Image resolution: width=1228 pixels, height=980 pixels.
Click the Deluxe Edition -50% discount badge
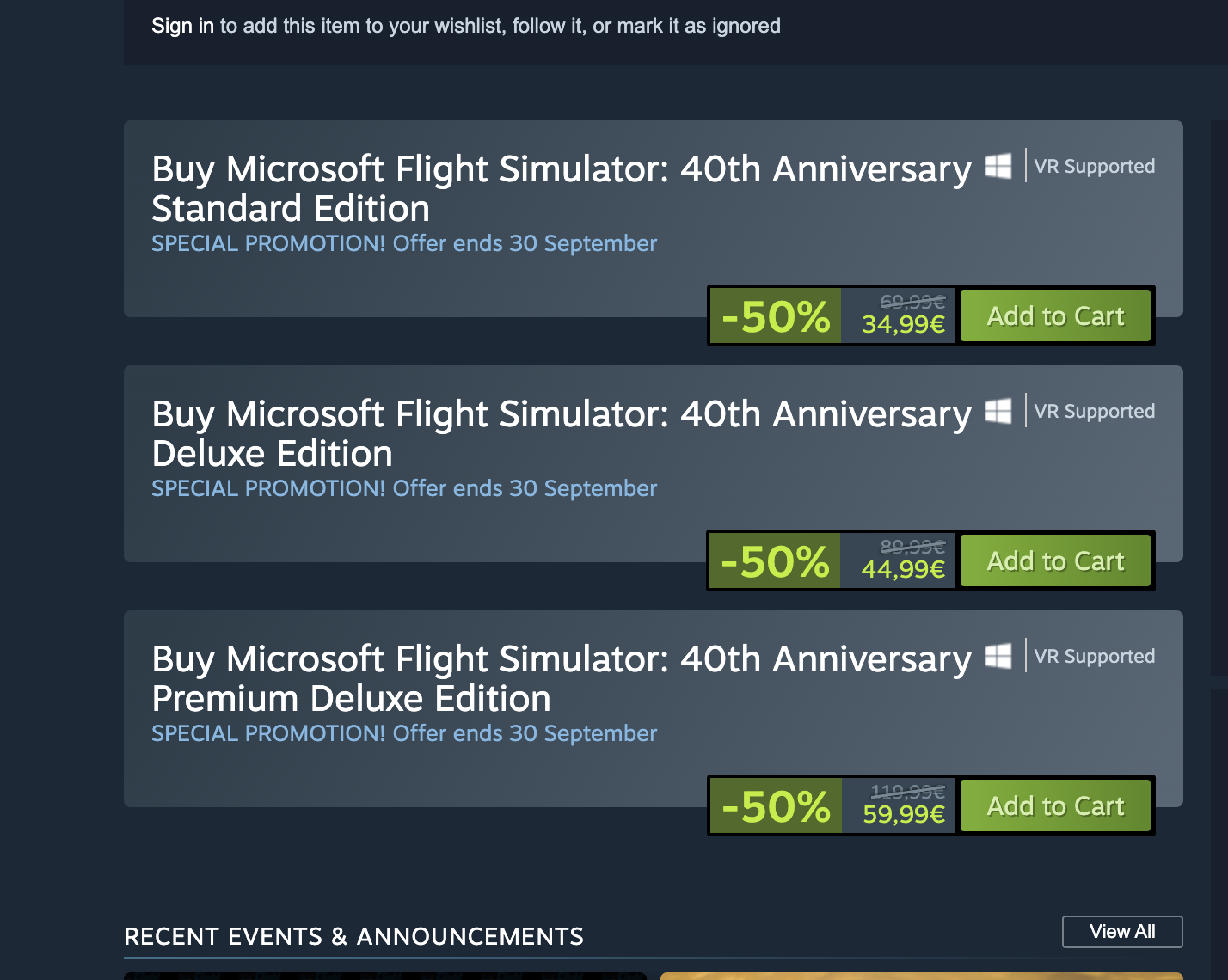[776, 561]
